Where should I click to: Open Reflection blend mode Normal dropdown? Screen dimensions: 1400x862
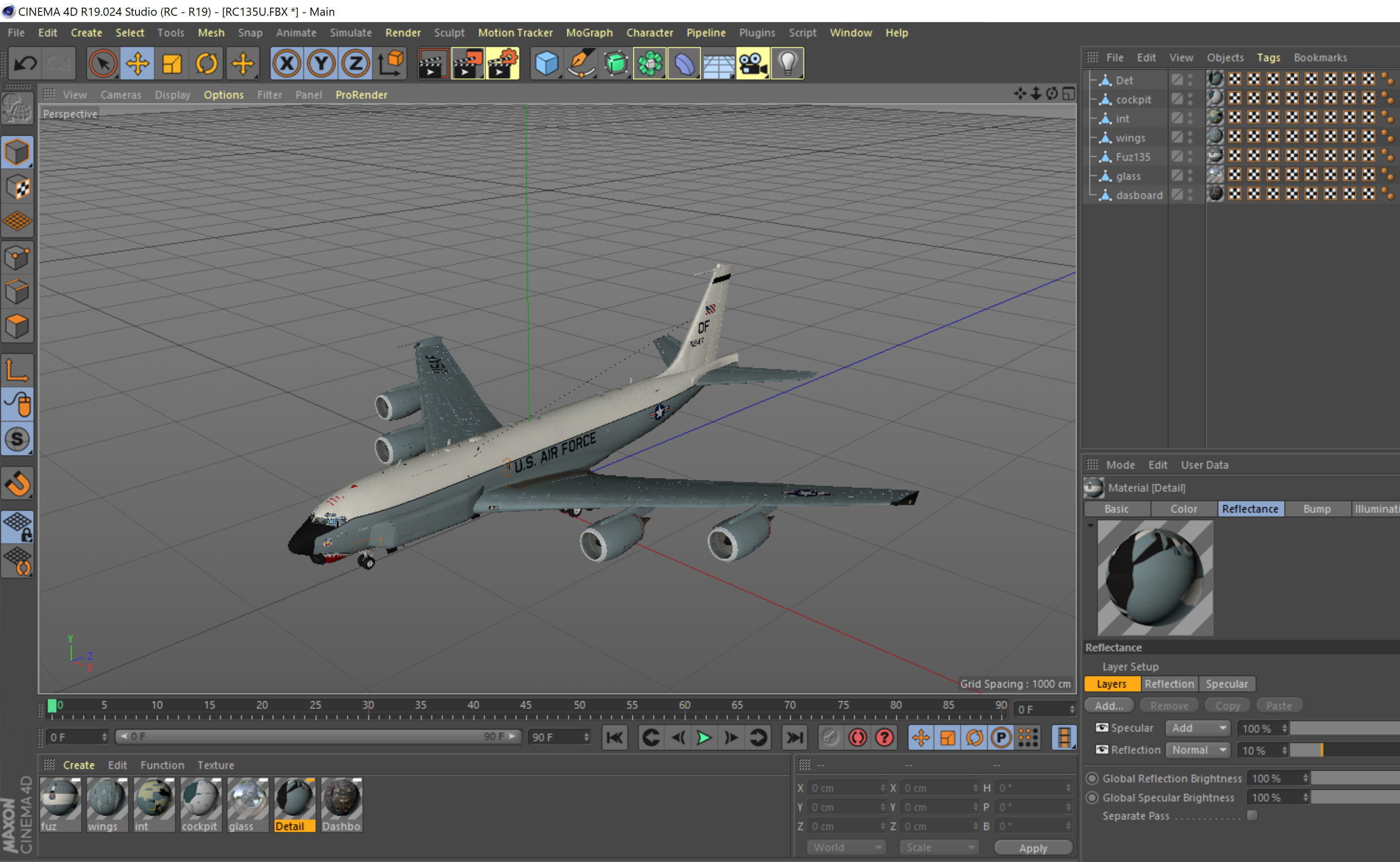click(1197, 750)
